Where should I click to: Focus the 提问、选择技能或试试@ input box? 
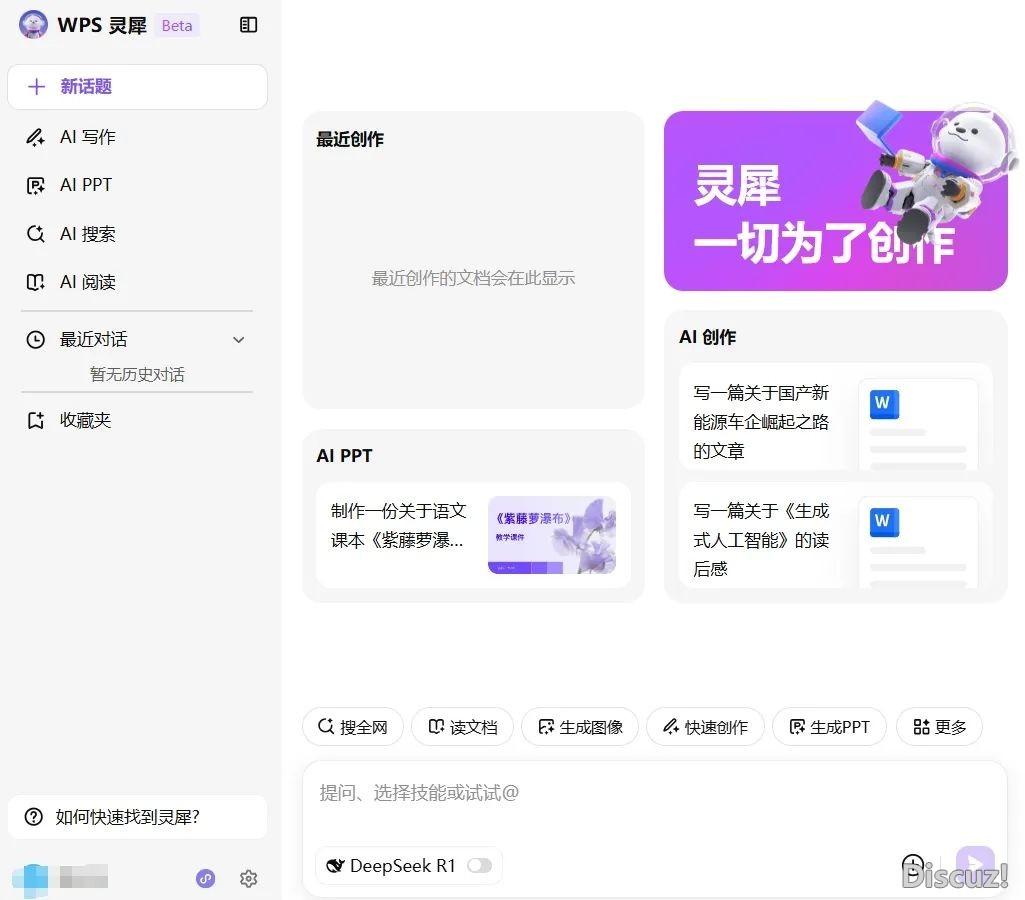654,793
